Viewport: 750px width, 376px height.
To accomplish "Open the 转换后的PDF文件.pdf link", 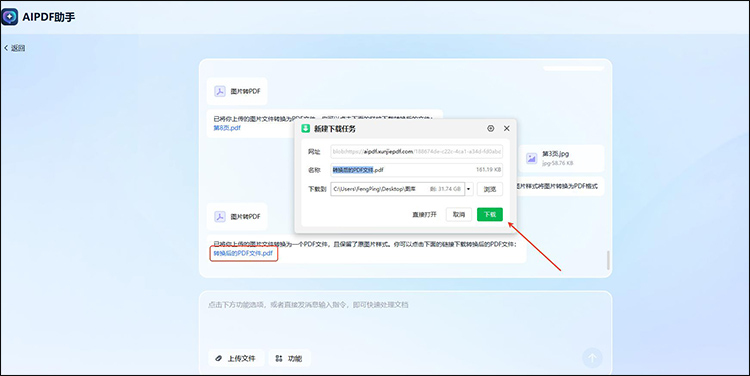I will [243, 253].
